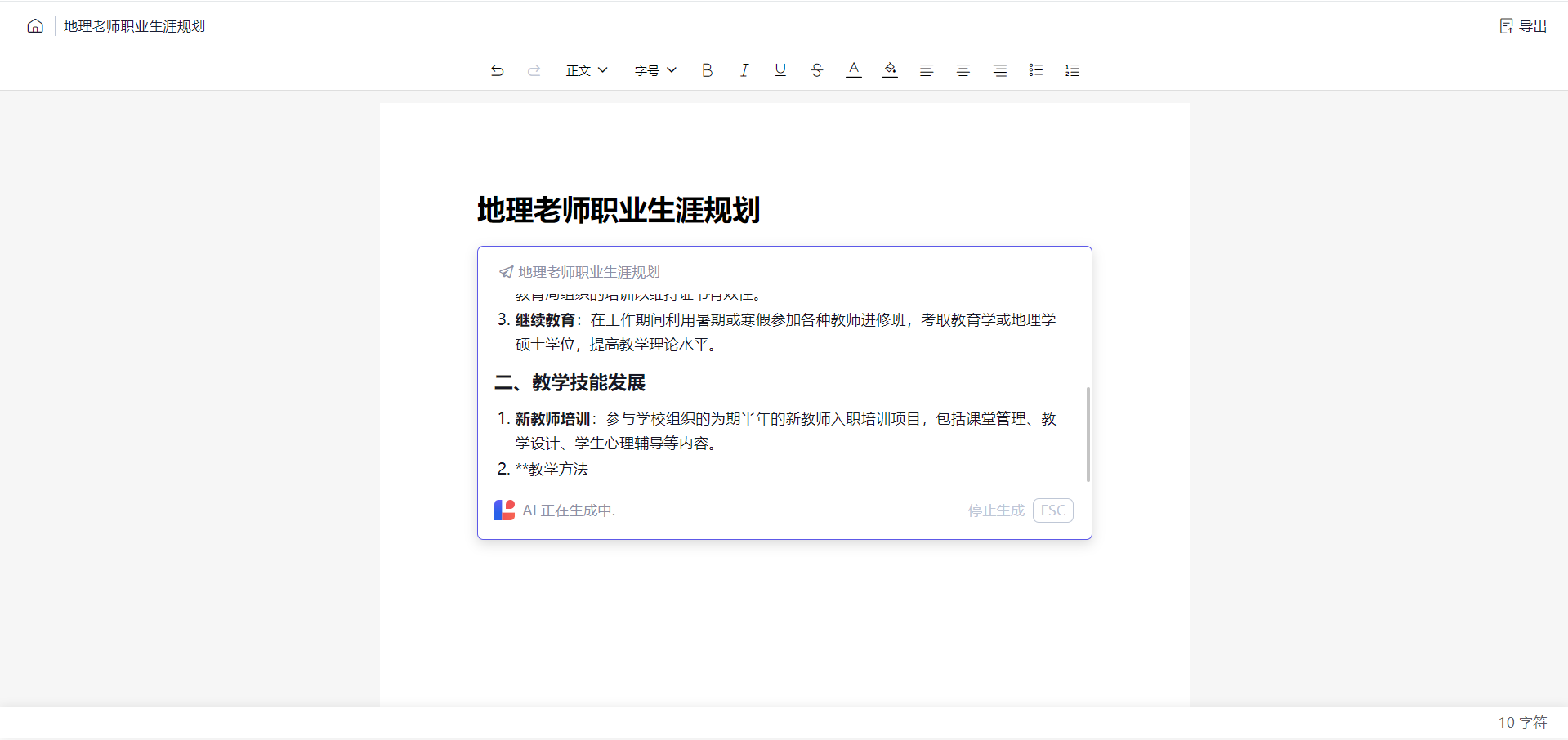Click 停止生成 to stop AI generation
This screenshot has height=740, width=1568.
click(x=996, y=510)
